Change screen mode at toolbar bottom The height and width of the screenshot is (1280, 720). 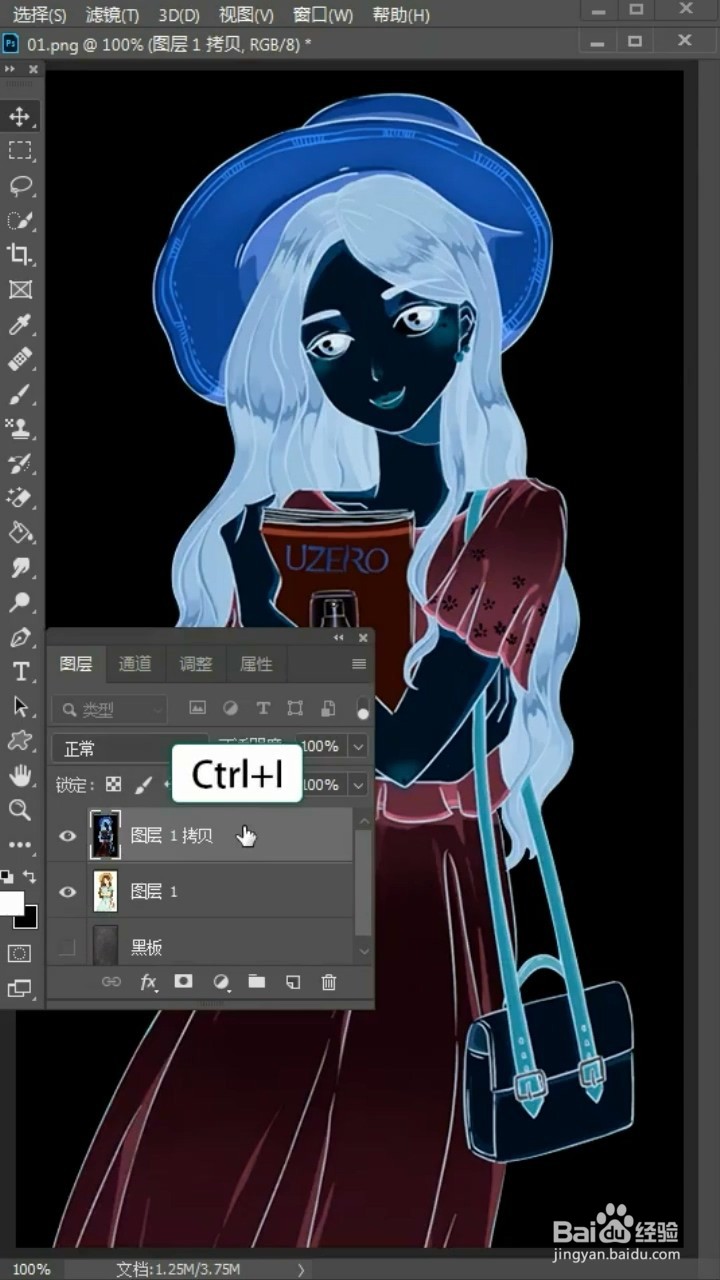20,988
